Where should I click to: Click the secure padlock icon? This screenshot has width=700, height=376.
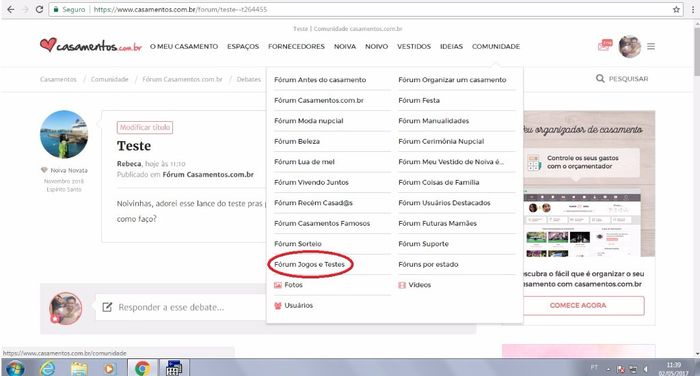[x=56, y=9]
